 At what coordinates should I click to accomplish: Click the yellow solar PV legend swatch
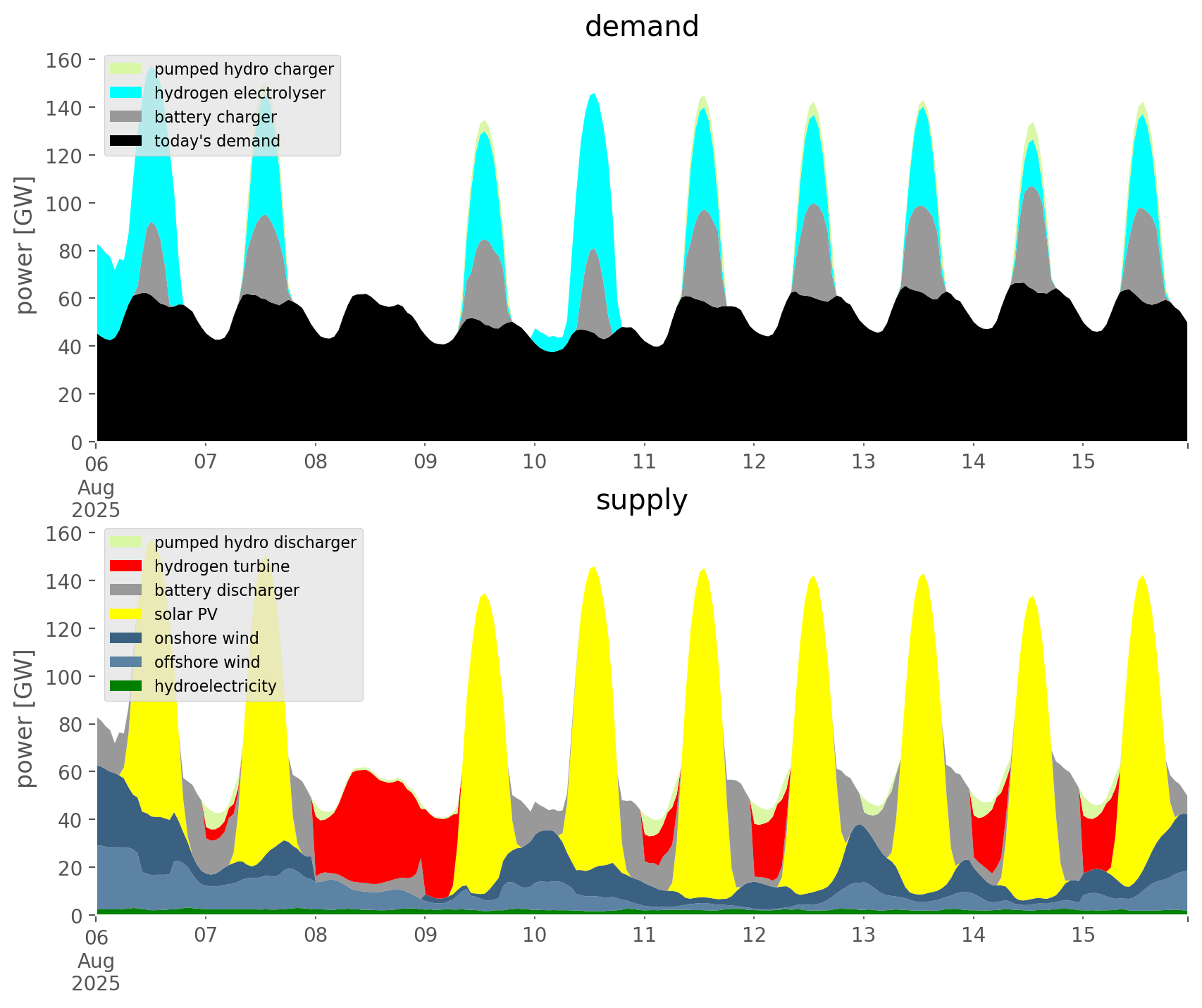[126, 614]
